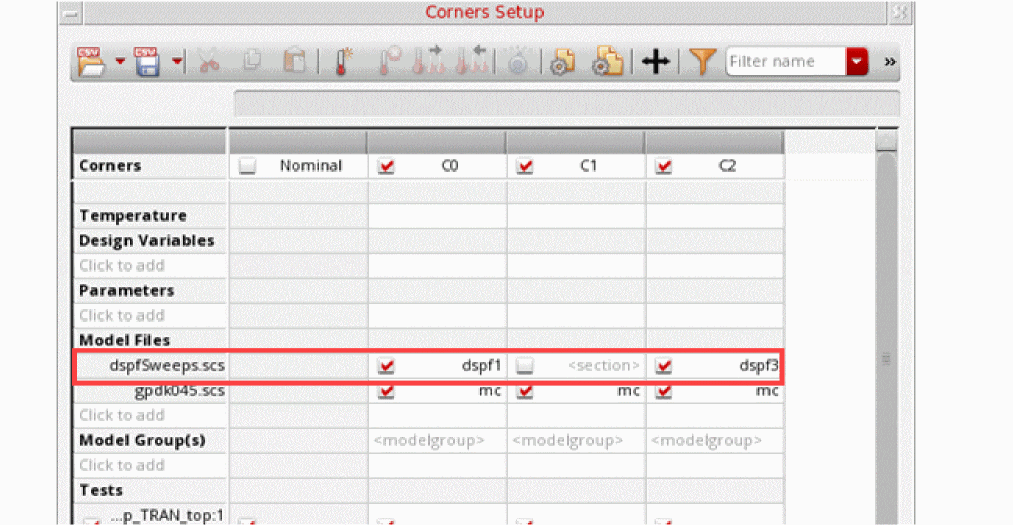The height and width of the screenshot is (525, 1013).
Task: Click the C1 column name
Action: click(x=589, y=166)
